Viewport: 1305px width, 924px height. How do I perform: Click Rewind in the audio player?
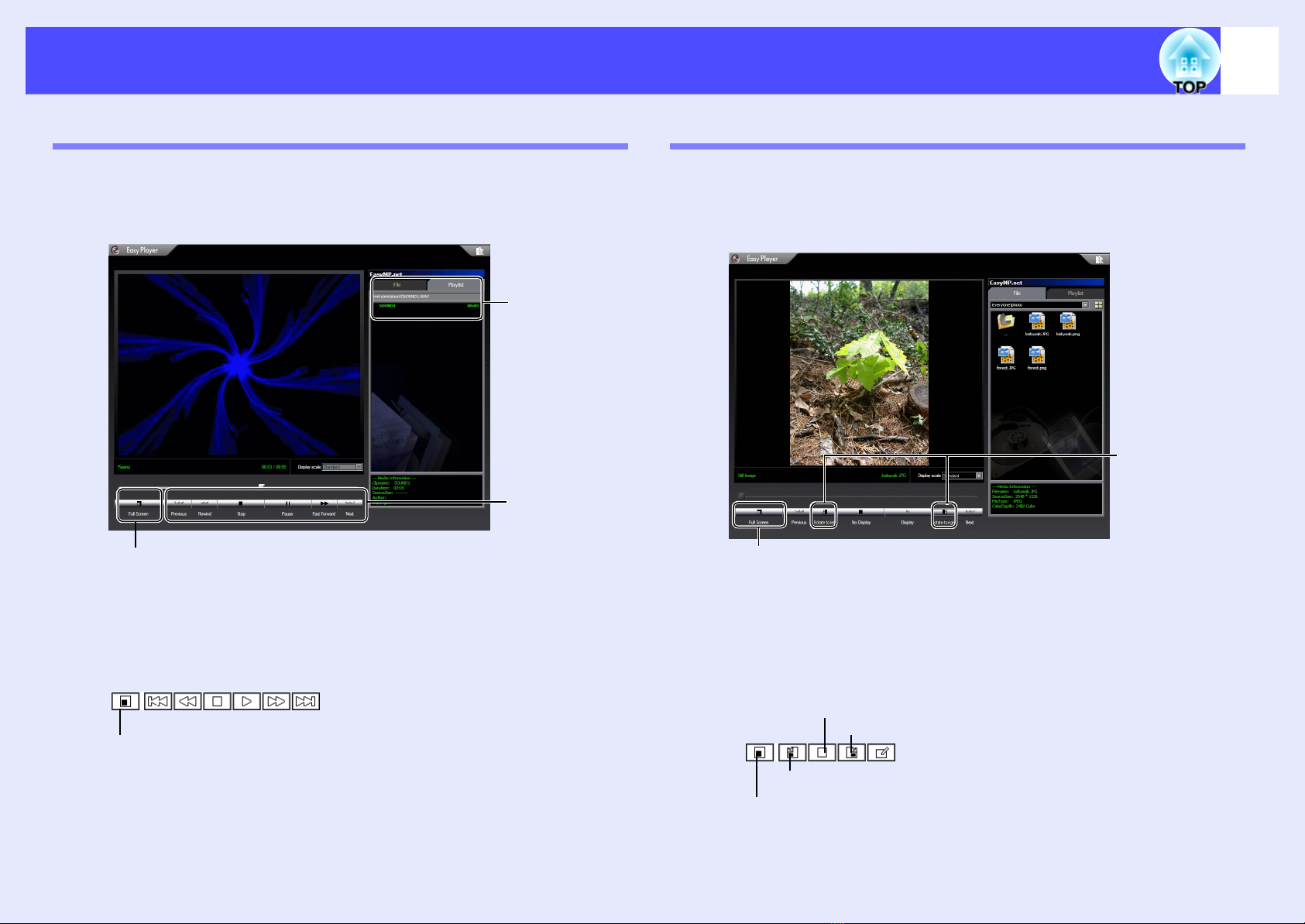click(204, 505)
